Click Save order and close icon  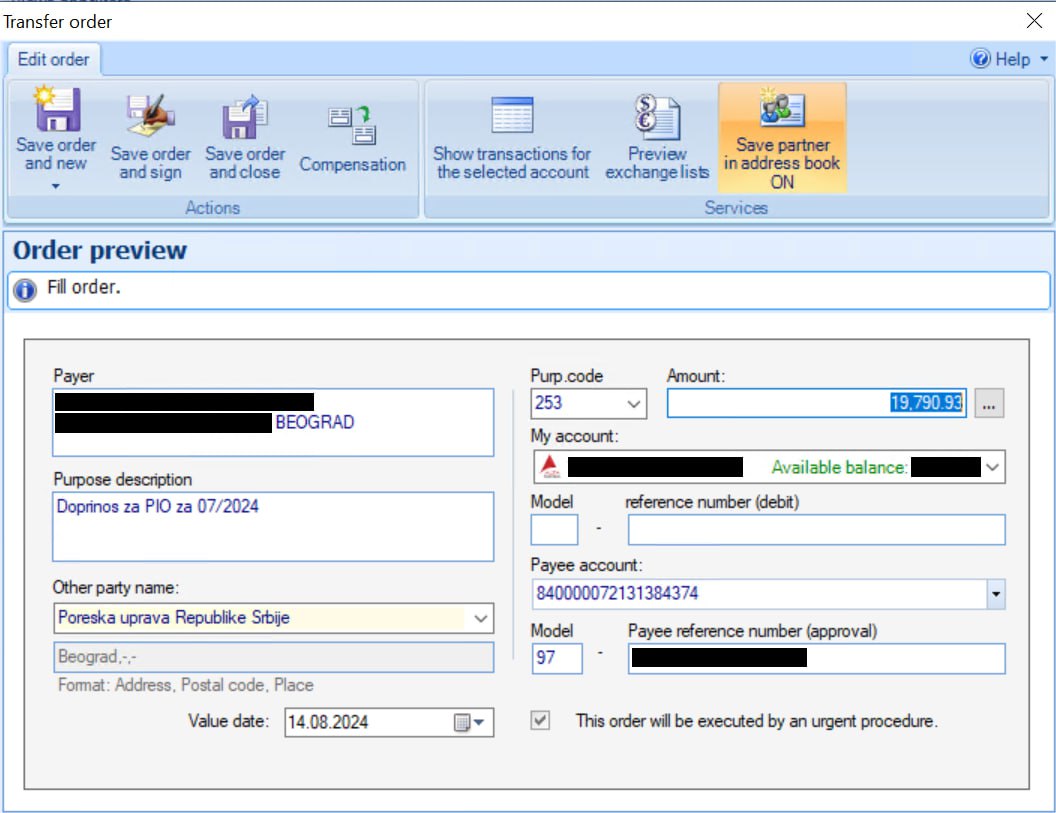tap(245, 118)
